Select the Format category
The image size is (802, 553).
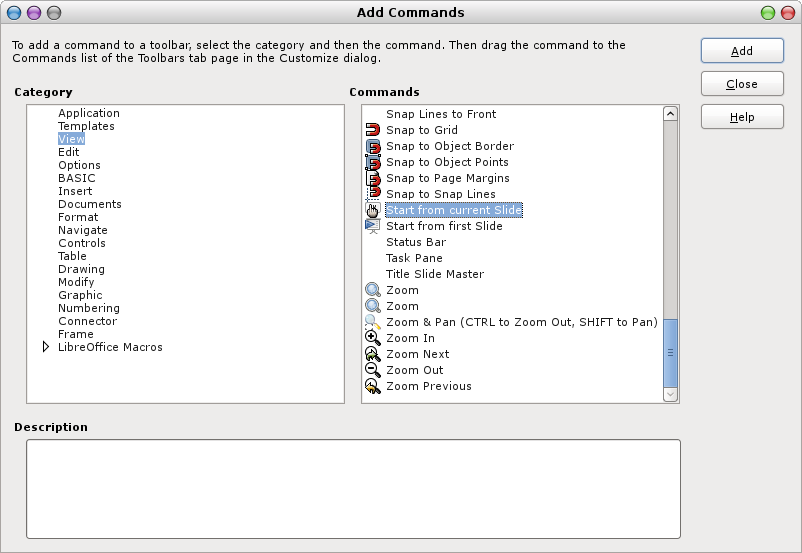78,217
